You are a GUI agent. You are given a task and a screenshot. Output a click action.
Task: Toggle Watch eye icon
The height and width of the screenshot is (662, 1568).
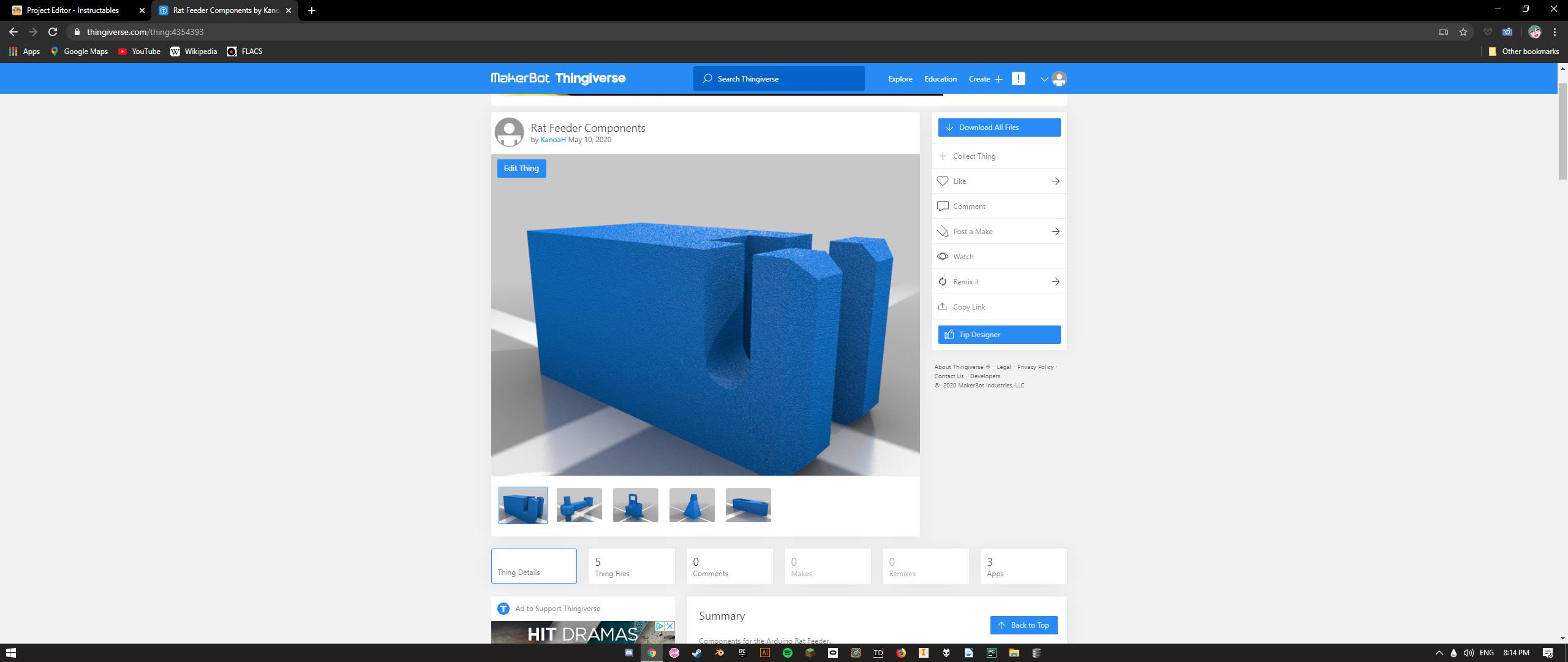(x=943, y=256)
